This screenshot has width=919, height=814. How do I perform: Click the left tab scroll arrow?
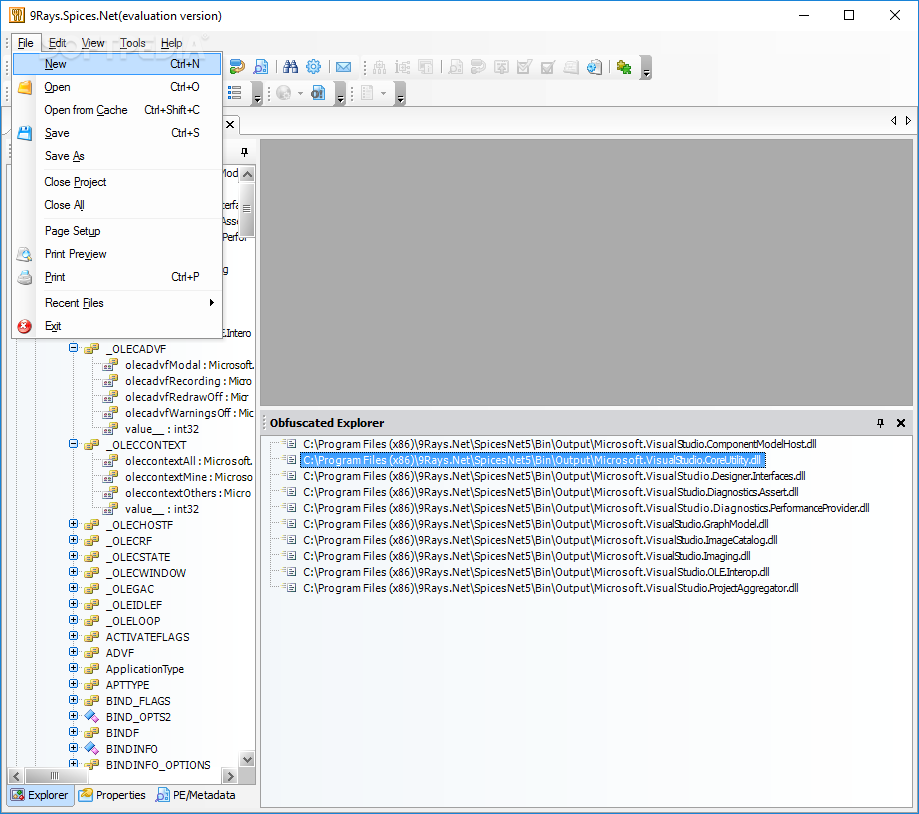[x=893, y=120]
